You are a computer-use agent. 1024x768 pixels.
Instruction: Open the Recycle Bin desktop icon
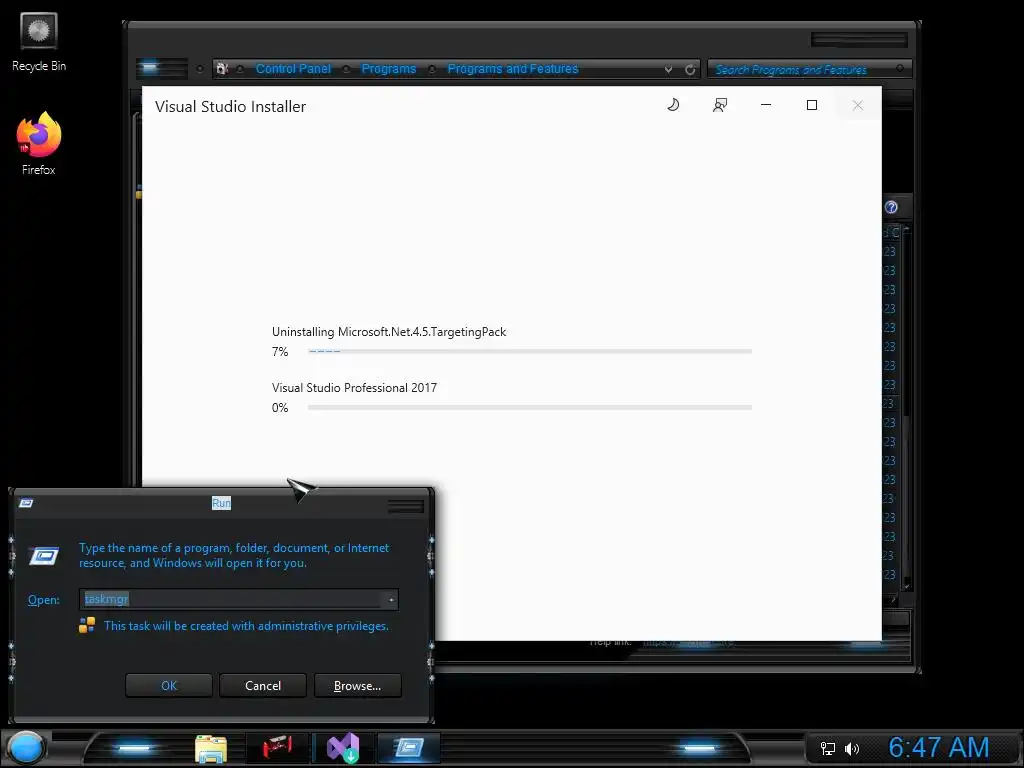coord(39,42)
